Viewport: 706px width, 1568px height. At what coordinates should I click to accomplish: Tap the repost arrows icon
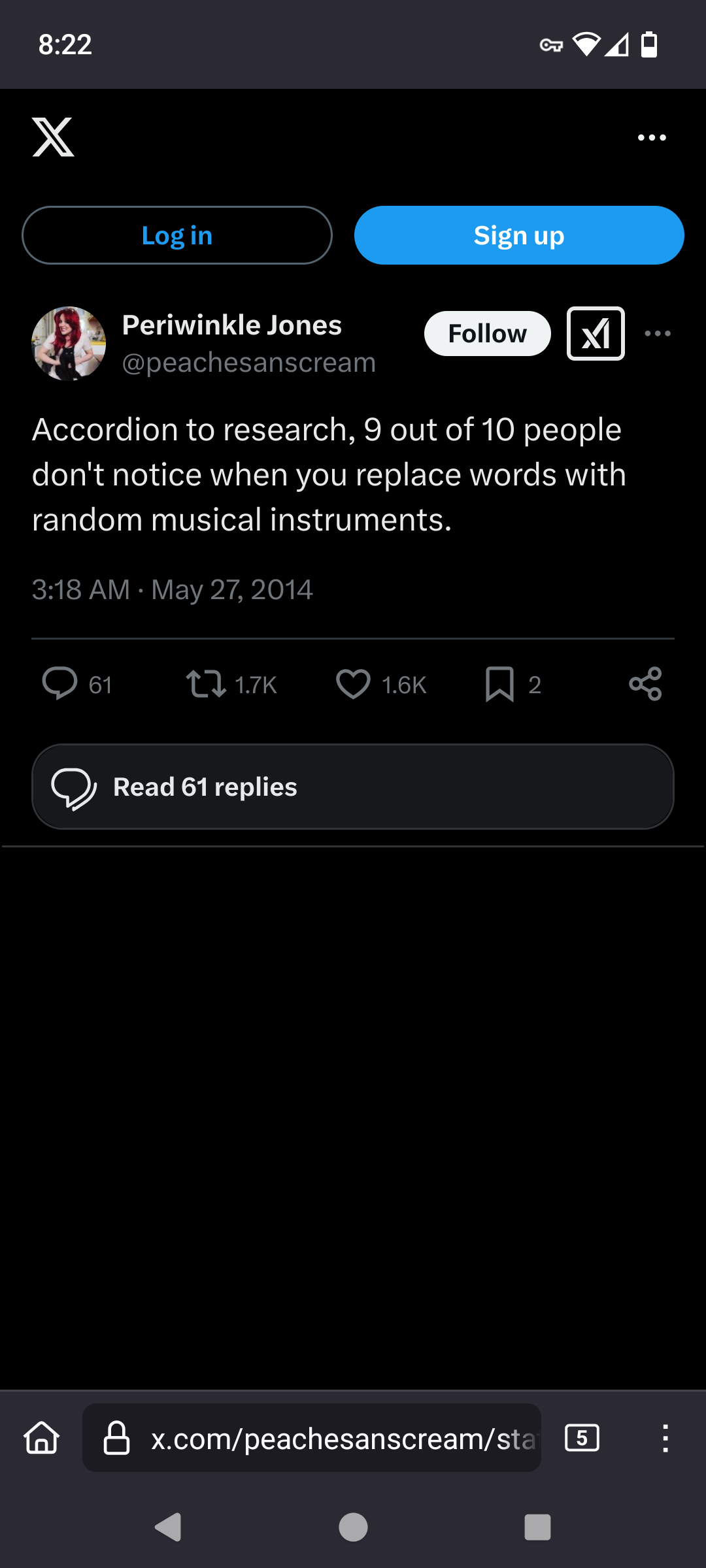206,684
